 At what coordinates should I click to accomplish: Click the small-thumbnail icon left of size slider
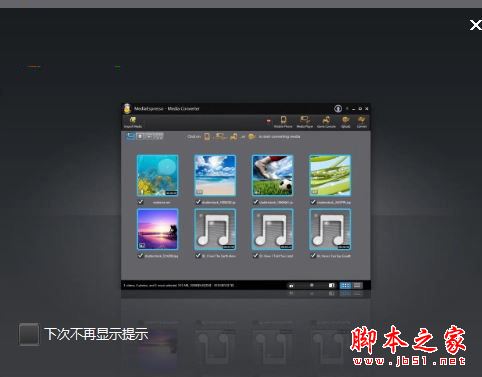tap(291, 286)
